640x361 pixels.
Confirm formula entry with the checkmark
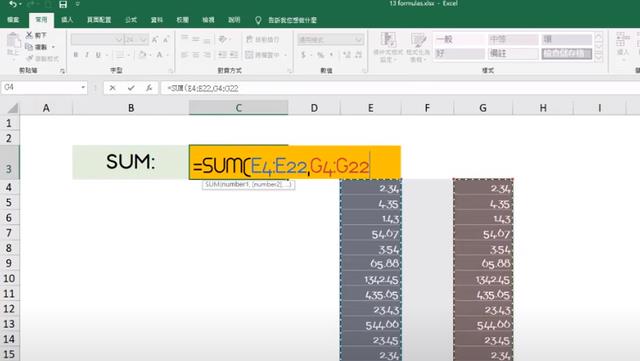coord(131,88)
